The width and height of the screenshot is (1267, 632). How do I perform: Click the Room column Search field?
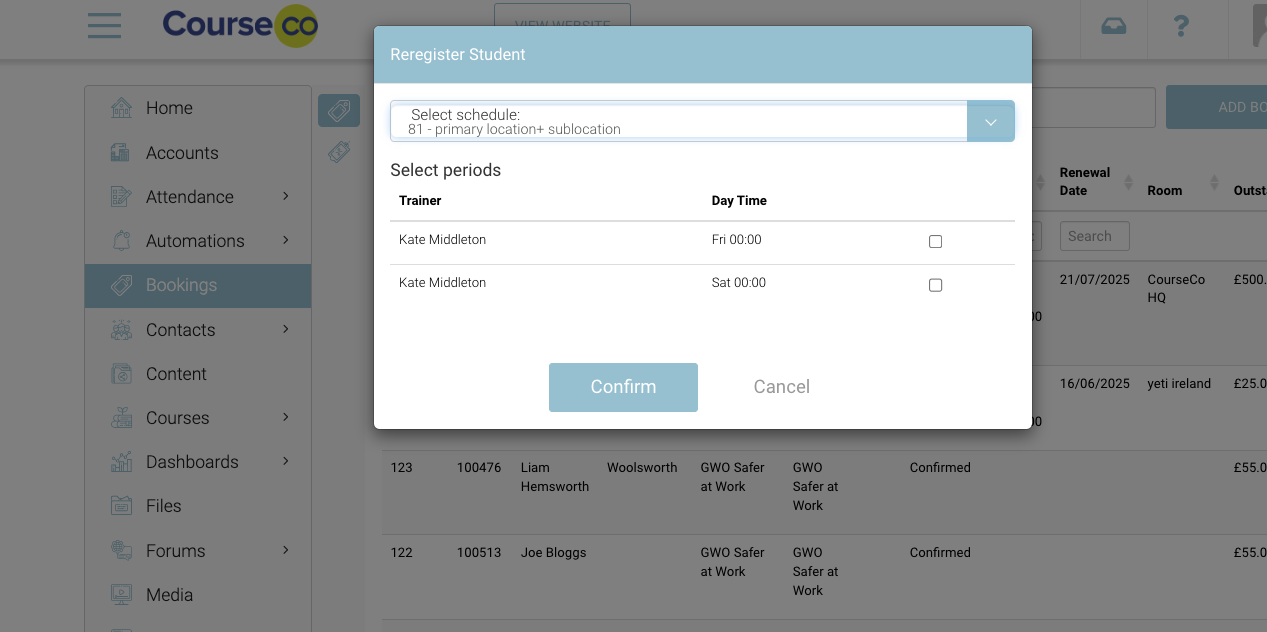pyautogui.click(x=1095, y=236)
